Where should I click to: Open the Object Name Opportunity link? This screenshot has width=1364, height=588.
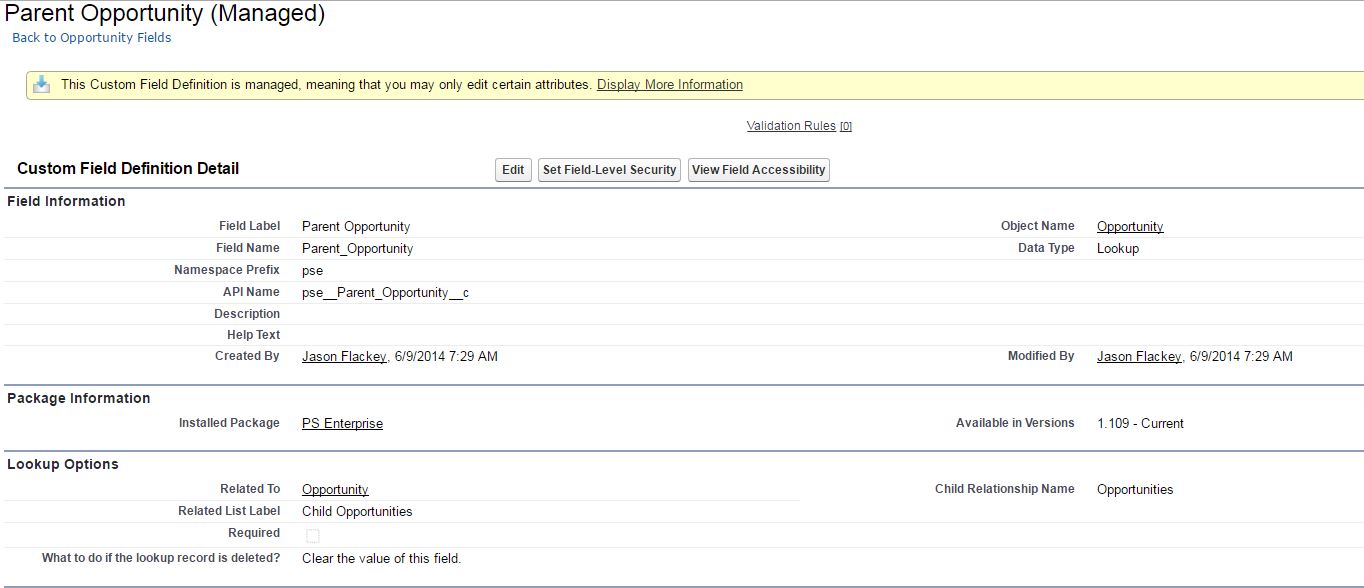pyautogui.click(x=1129, y=226)
